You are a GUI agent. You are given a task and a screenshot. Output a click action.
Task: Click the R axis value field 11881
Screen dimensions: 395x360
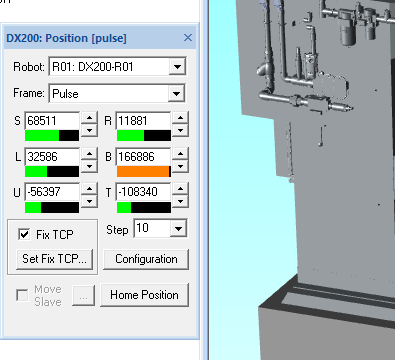tap(143, 121)
